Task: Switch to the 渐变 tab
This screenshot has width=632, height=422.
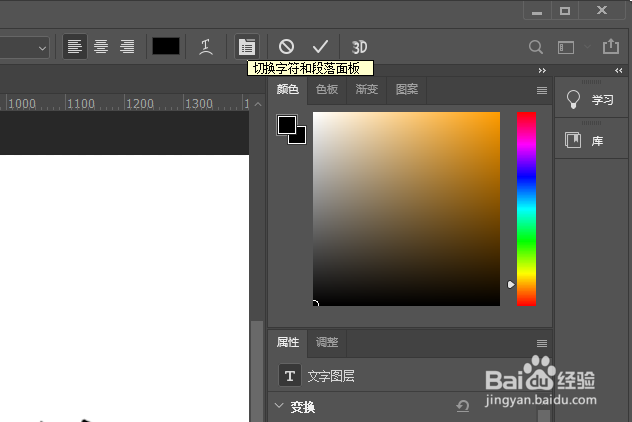Action: 366,89
